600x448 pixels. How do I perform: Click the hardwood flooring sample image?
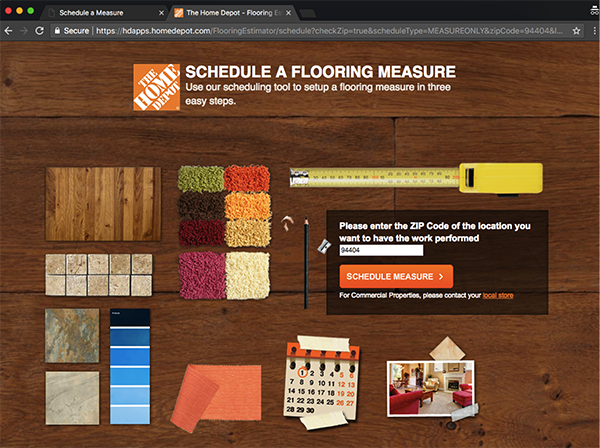(103, 204)
